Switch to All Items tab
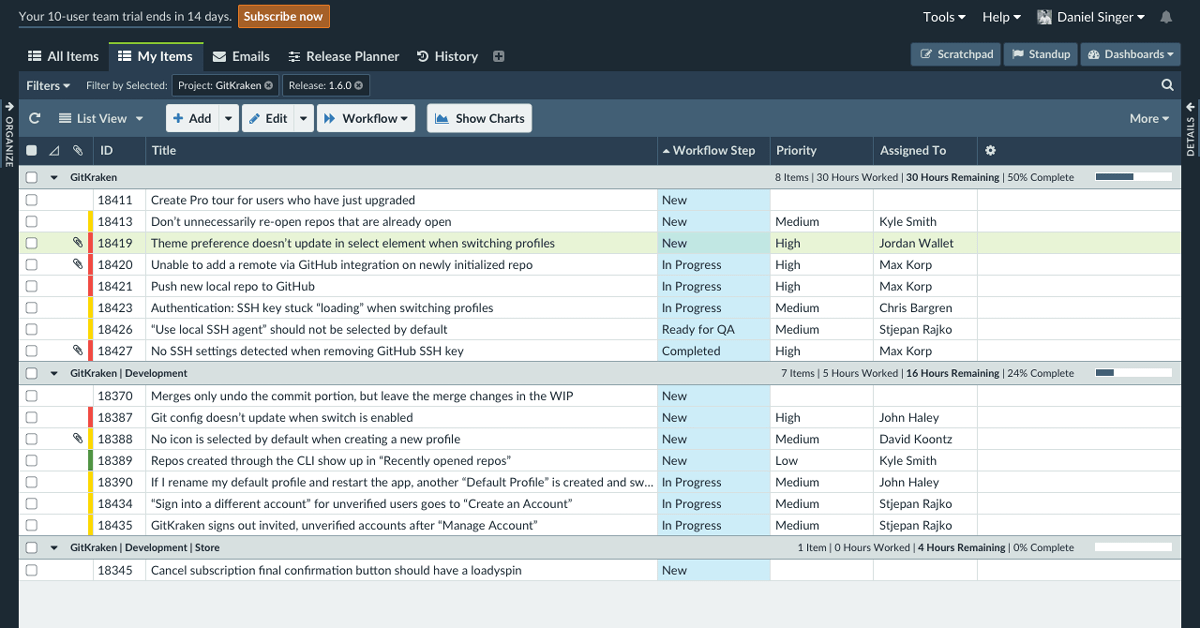This screenshot has width=1200, height=628. click(63, 57)
